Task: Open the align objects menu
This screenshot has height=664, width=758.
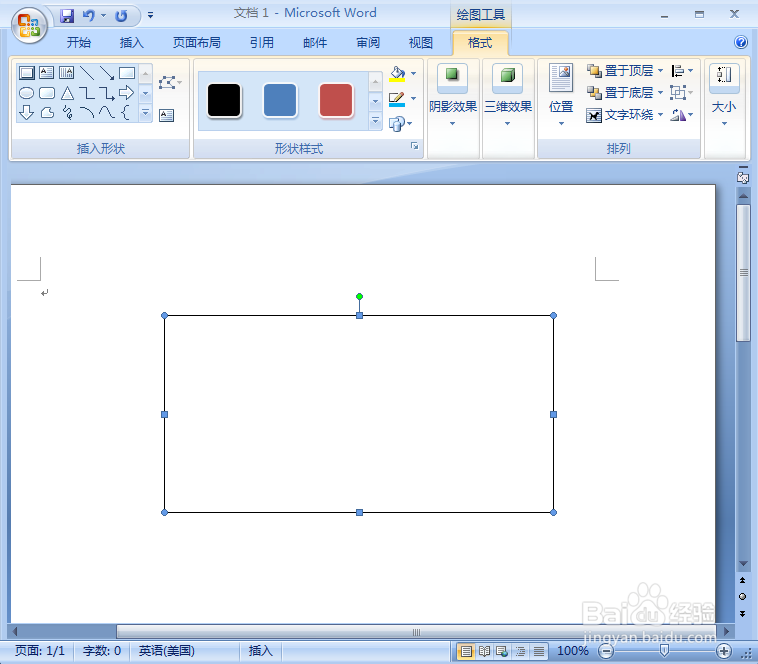Action: [x=682, y=71]
